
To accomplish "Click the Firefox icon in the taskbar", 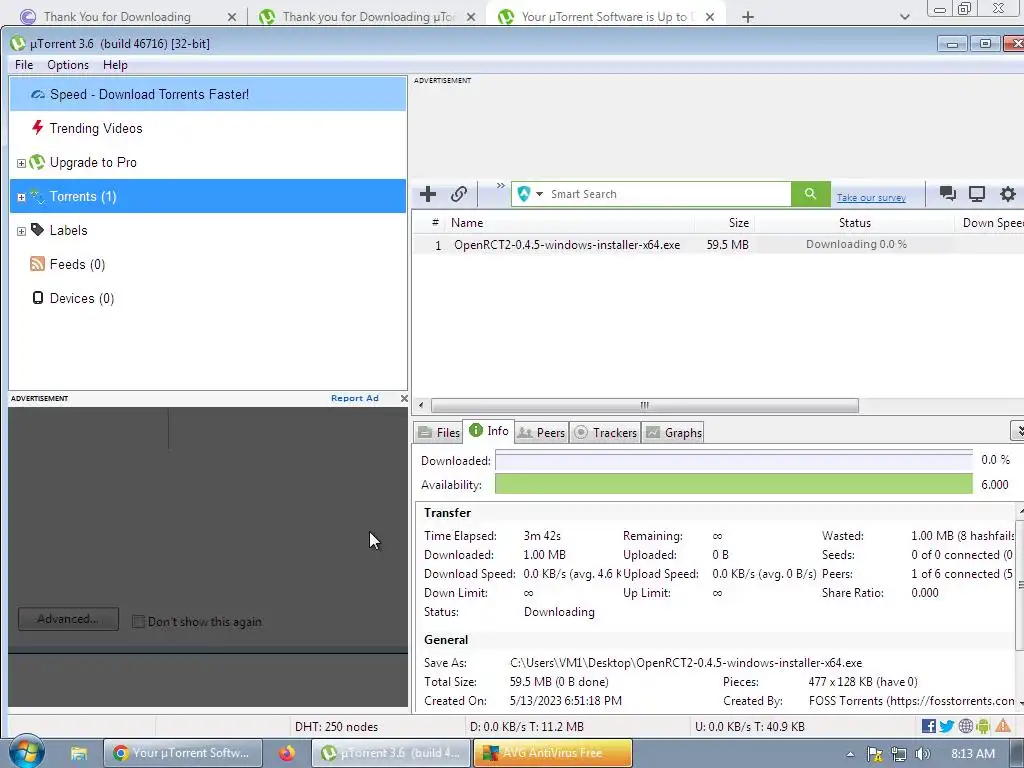I will click(287, 753).
